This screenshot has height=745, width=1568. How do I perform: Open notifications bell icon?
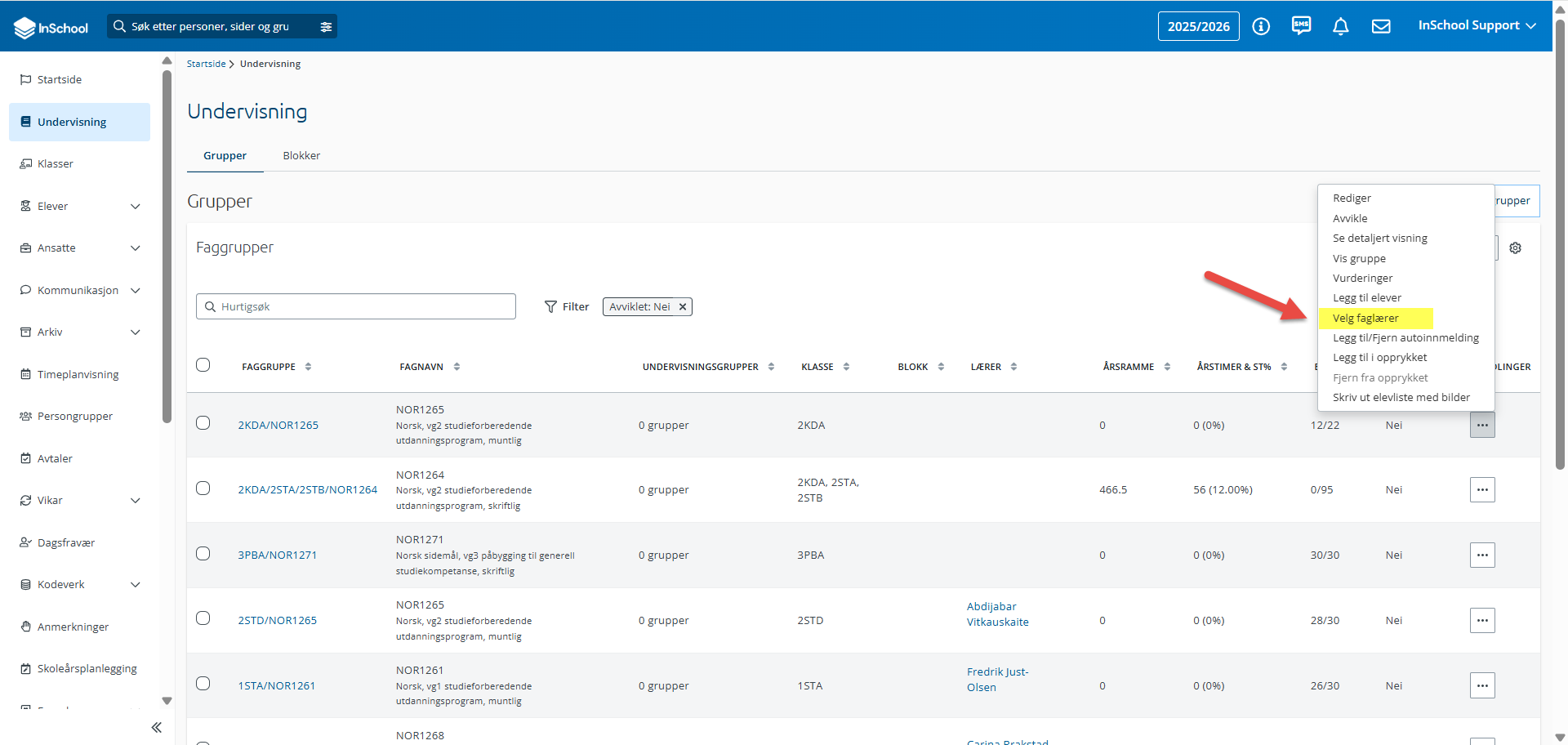click(1340, 26)
